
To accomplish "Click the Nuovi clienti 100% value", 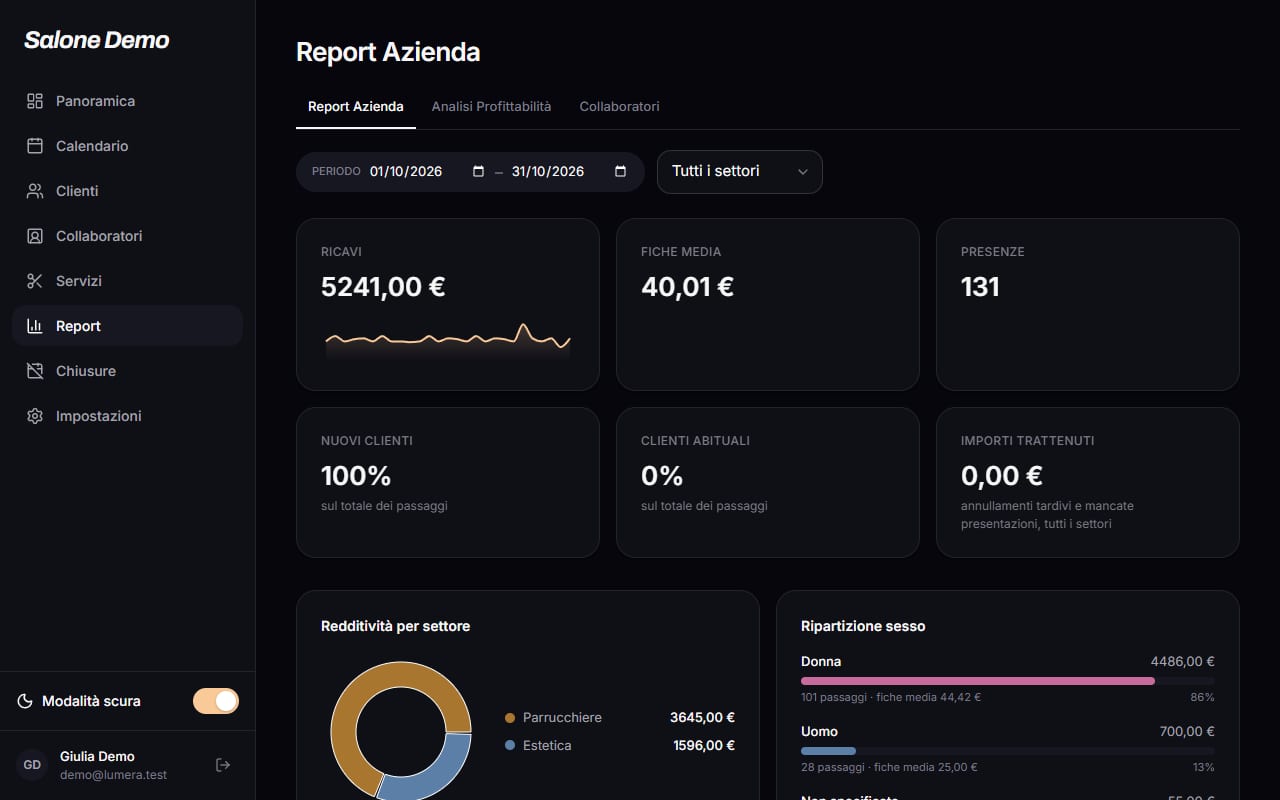I will [x=356, y=475].
